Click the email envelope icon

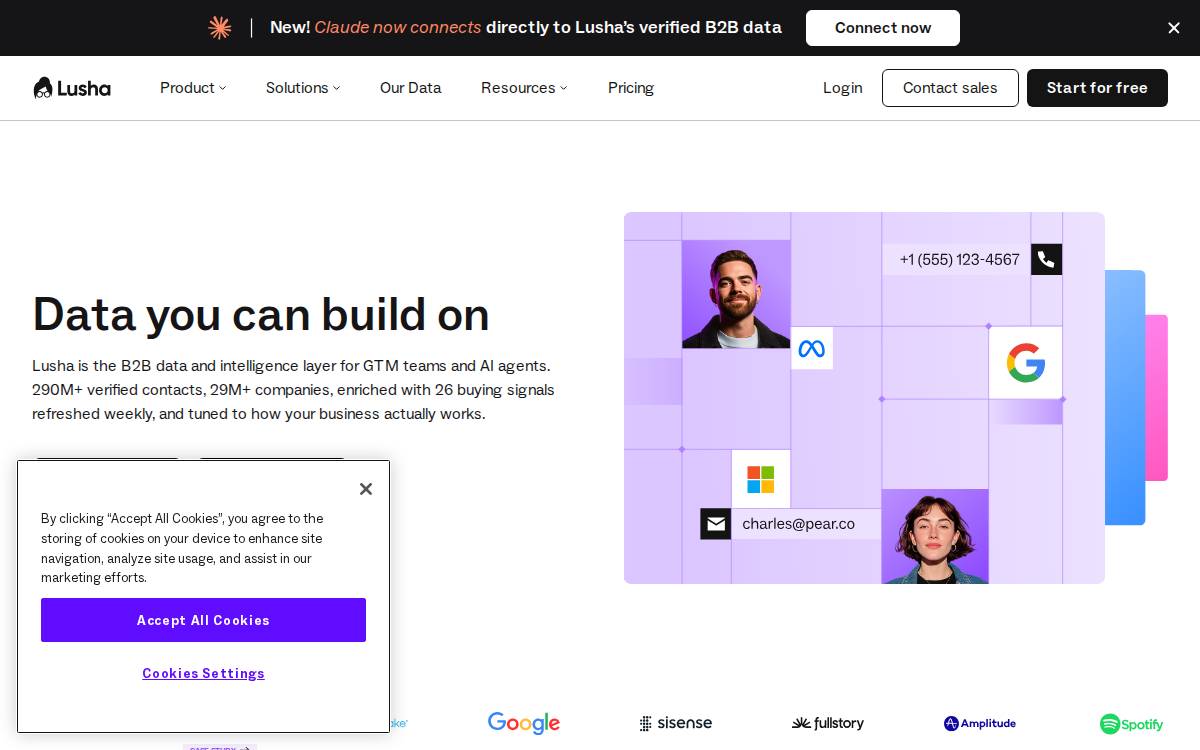pos(715,524)
